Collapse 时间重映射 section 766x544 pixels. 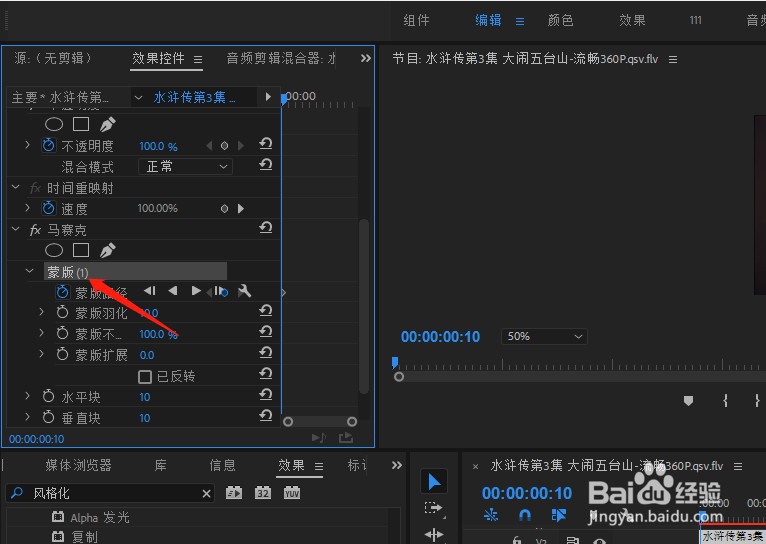[16, 187]
